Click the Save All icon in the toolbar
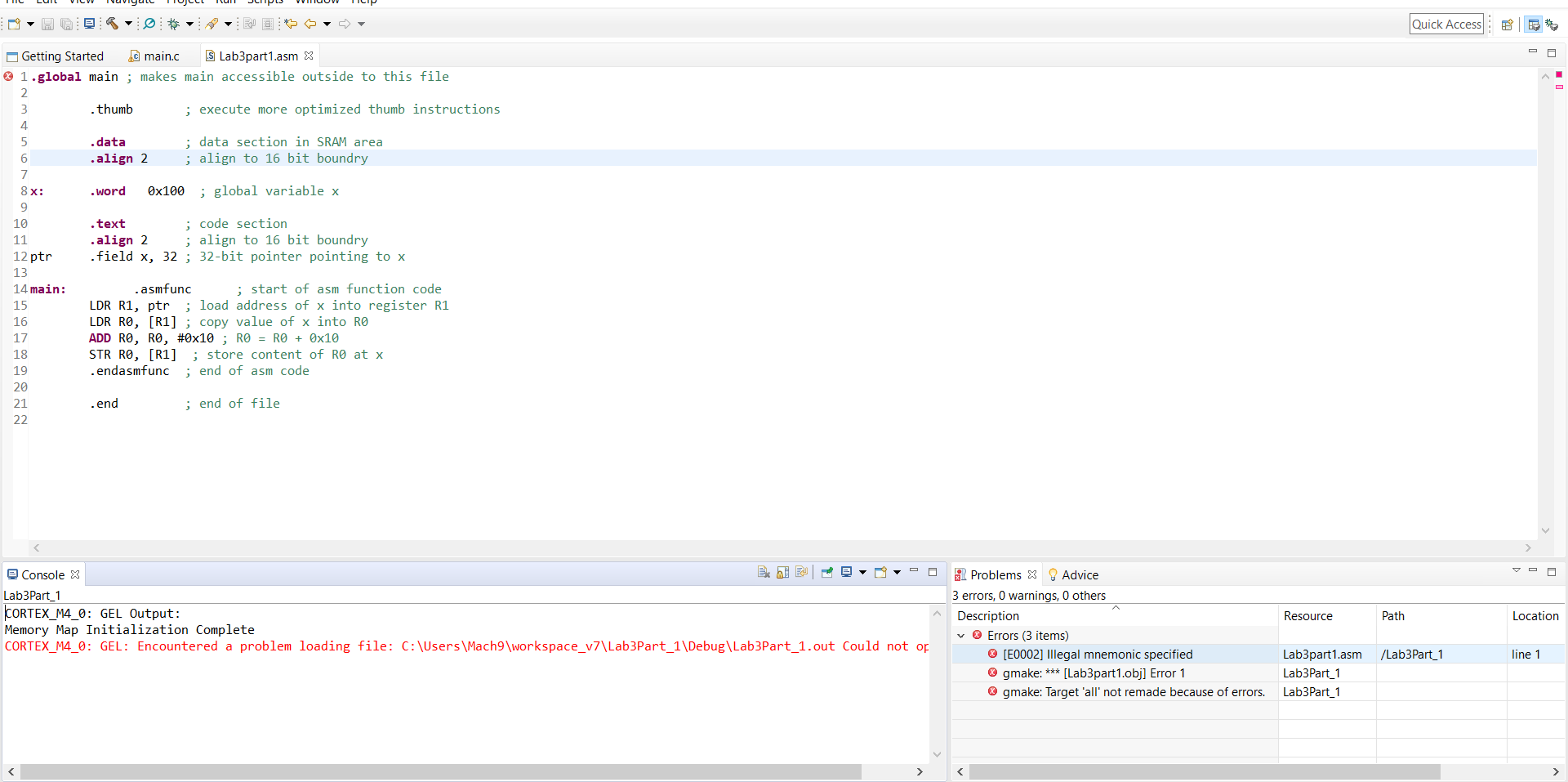 [67, 24]
